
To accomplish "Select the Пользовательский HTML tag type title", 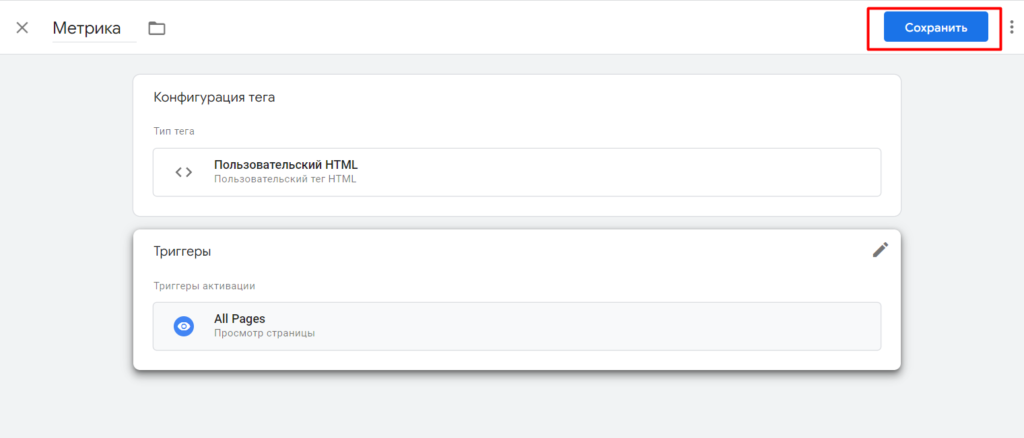I will [x=285, y=165].
